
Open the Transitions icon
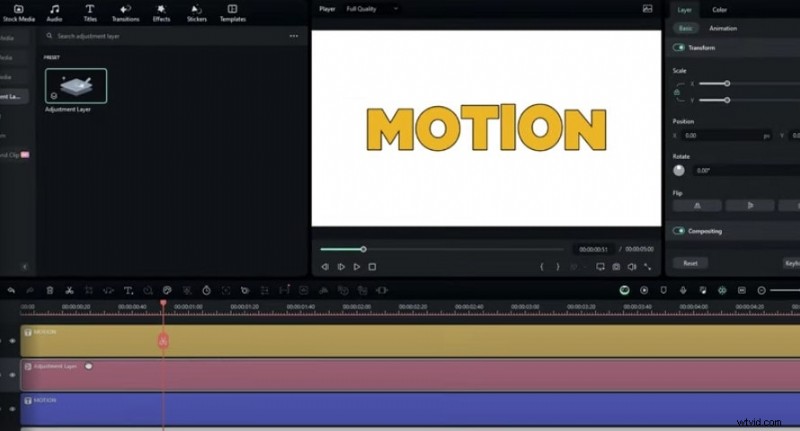pos(125,12)
